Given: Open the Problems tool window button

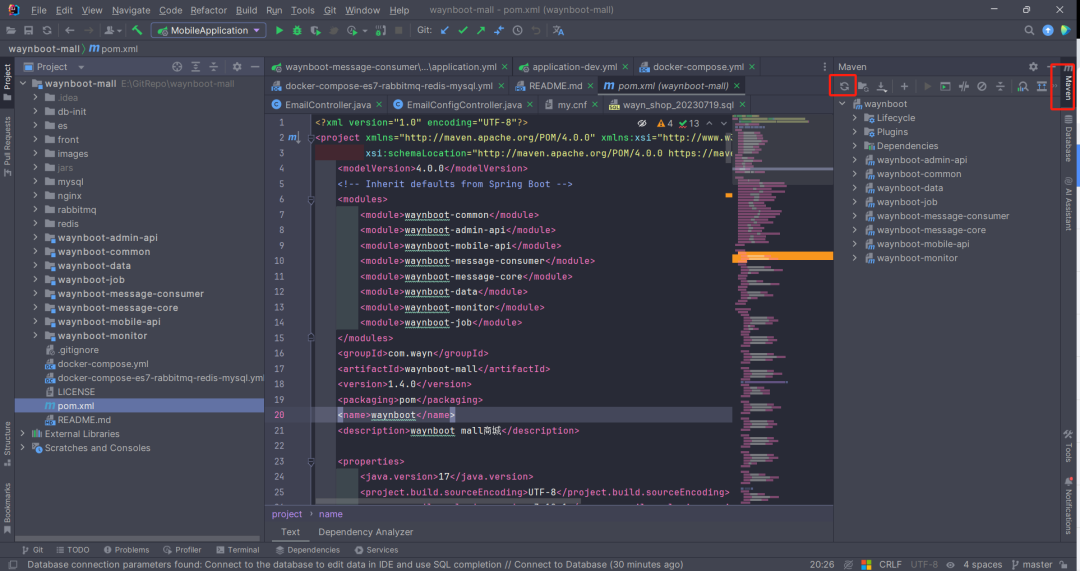Looking at the screenshot, I should tap(126, 550).
